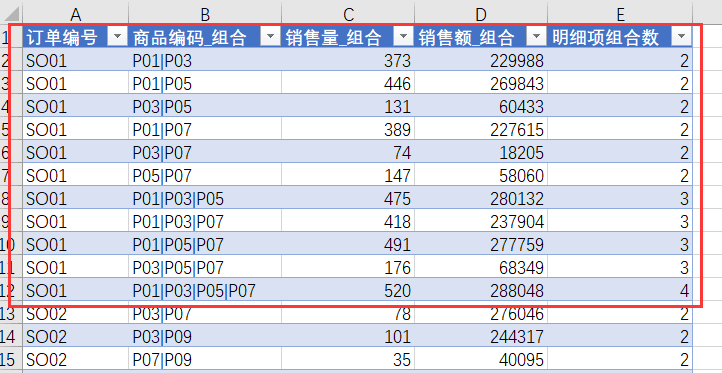Select sales amount cell 269843

481,83
